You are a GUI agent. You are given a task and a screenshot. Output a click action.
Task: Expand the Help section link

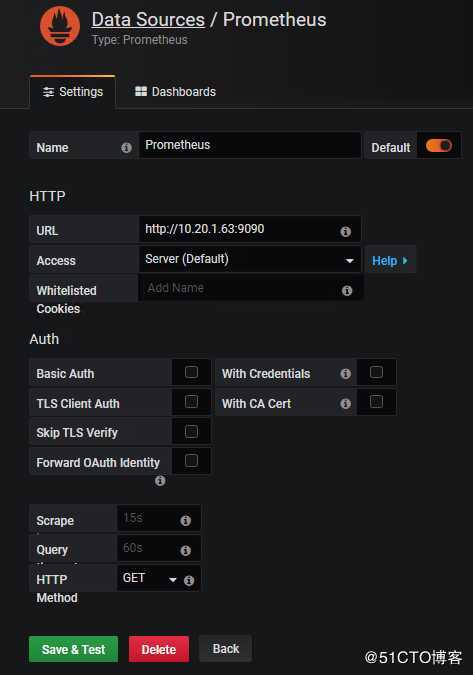(x=390, y=260)
